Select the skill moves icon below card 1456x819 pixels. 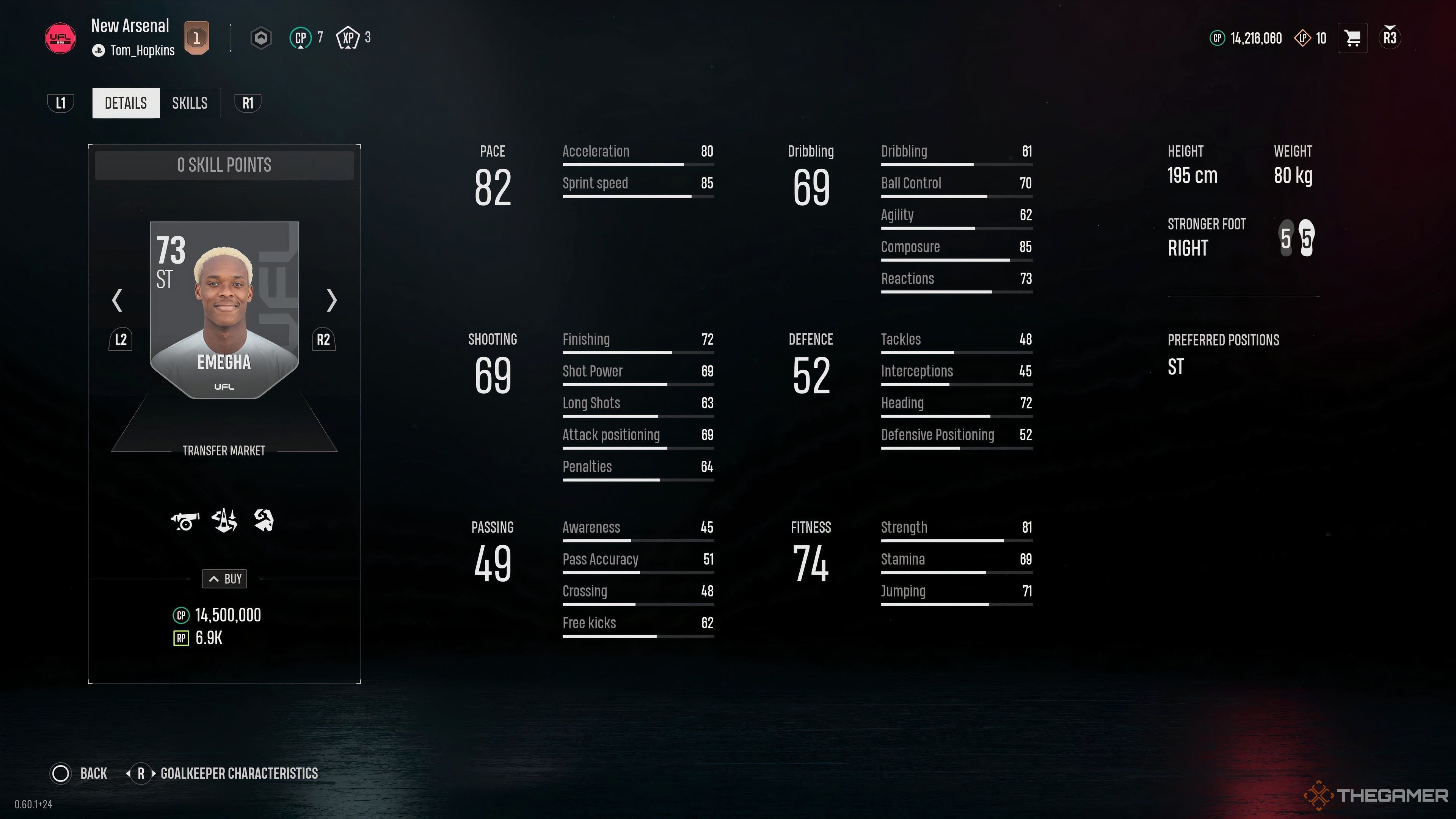click(225, 520)
